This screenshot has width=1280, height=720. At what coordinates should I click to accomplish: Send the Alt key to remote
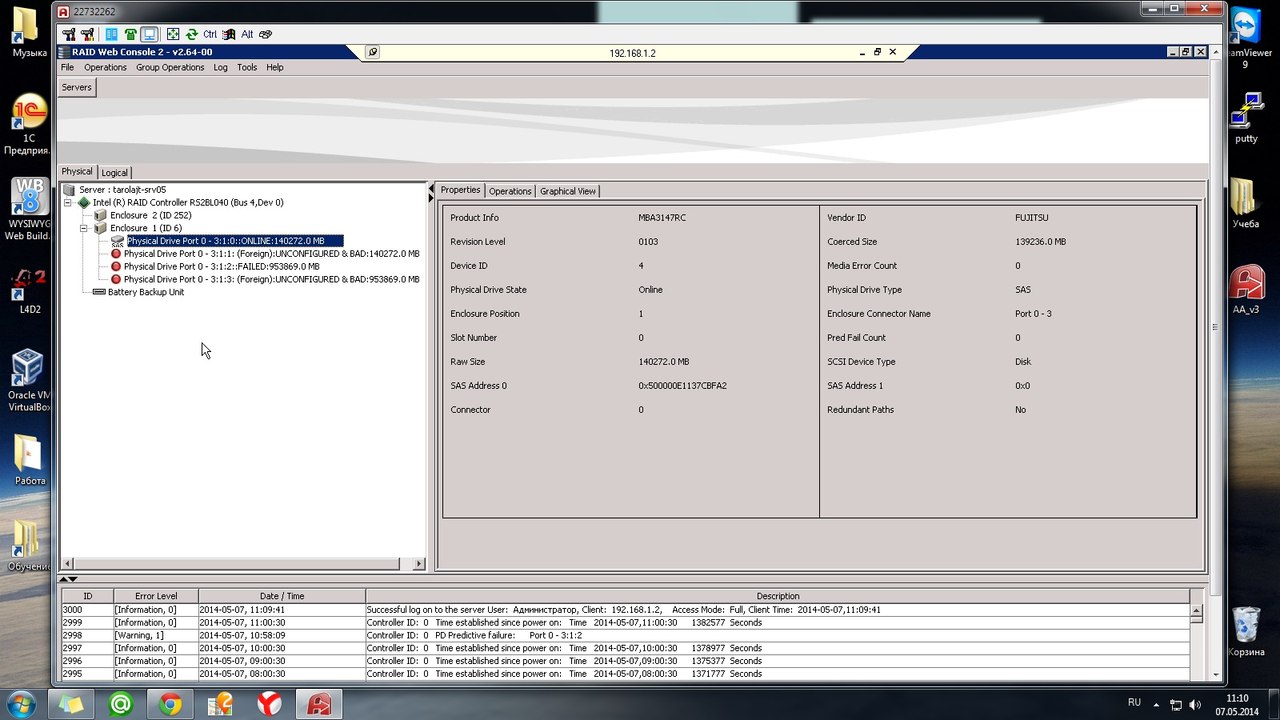[247, 34]
